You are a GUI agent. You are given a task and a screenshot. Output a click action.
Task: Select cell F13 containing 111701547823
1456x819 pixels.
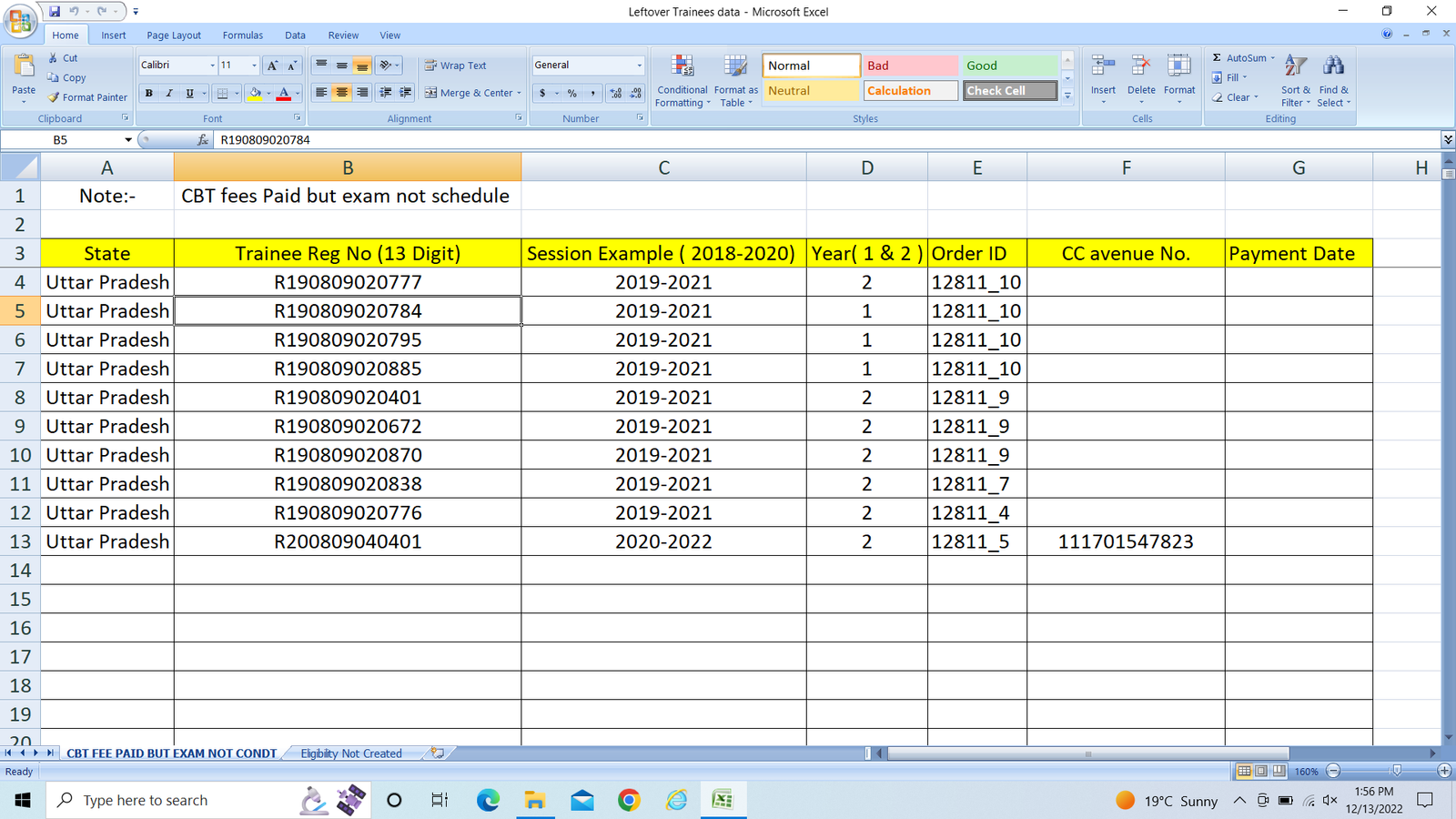pyautogui.click(x=1126, y=541)
